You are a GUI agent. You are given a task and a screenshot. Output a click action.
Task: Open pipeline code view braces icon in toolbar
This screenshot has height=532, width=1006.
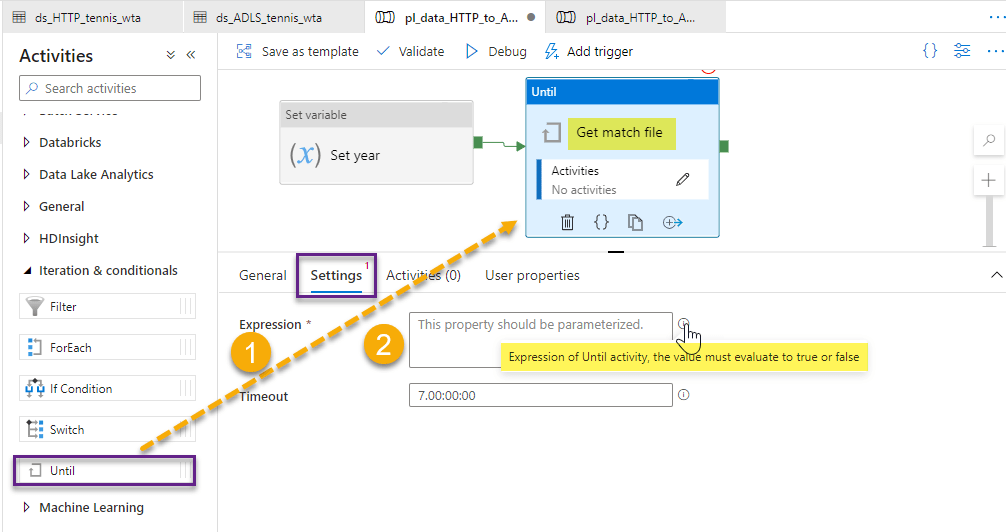[x=930, y=51]
